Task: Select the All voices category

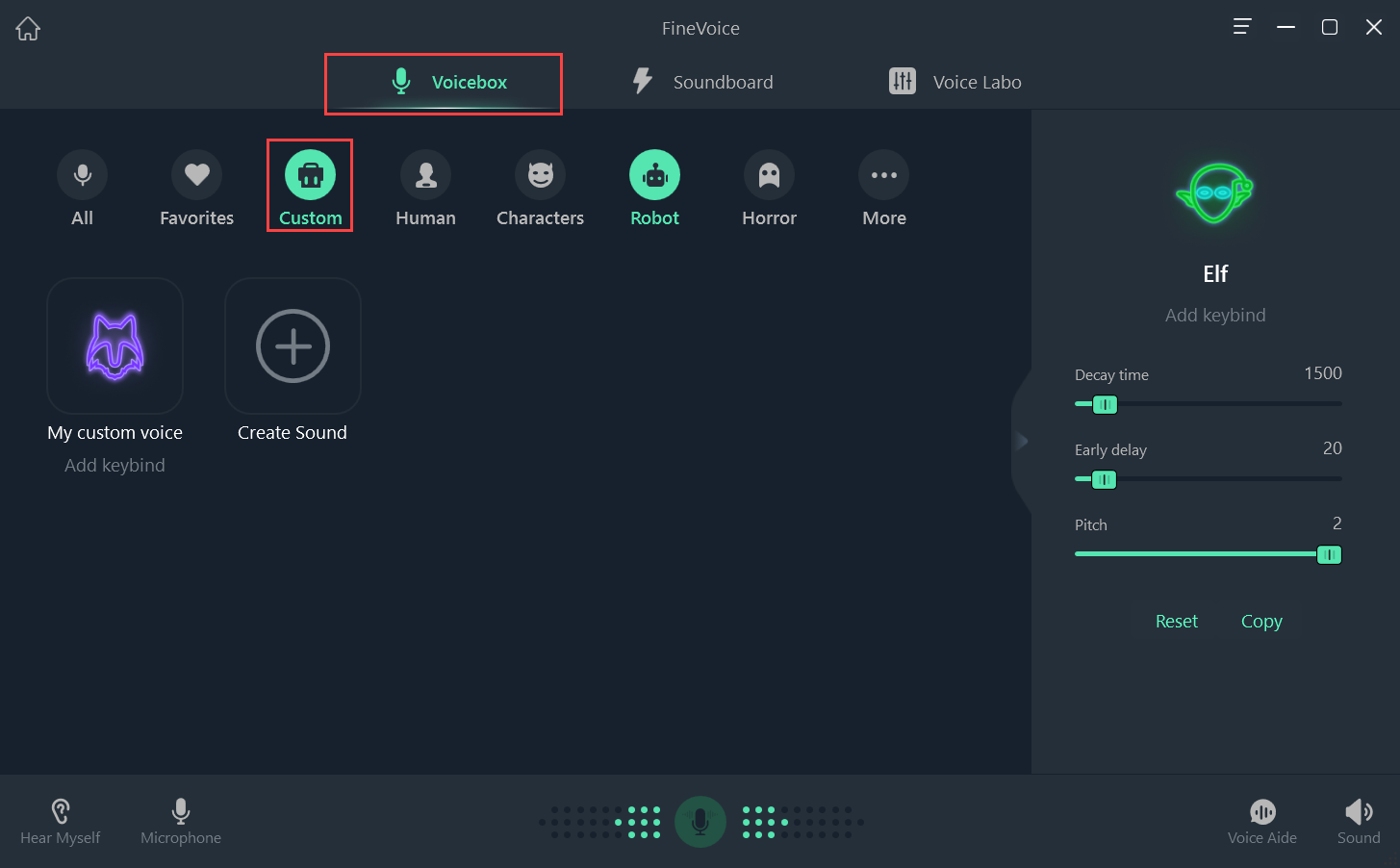Action: (x=82, y=188)
